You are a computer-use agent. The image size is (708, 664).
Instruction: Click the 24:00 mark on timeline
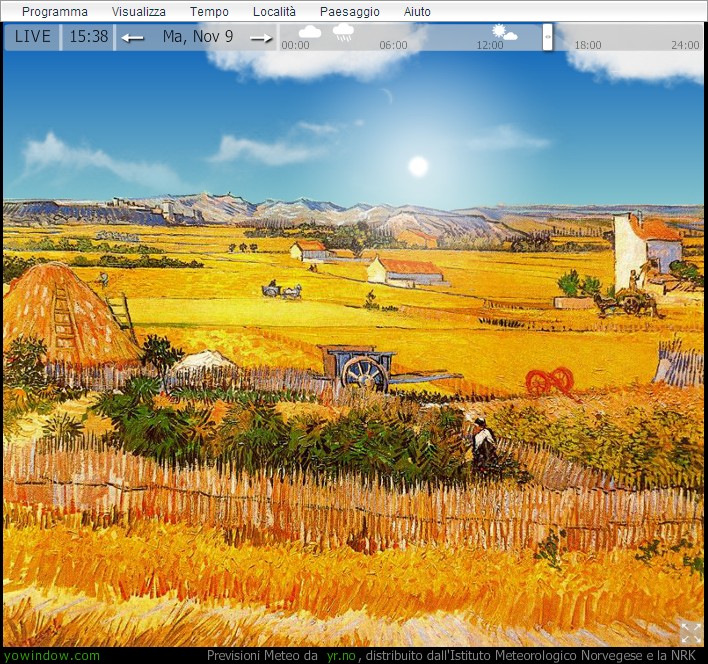coord(685,45)
